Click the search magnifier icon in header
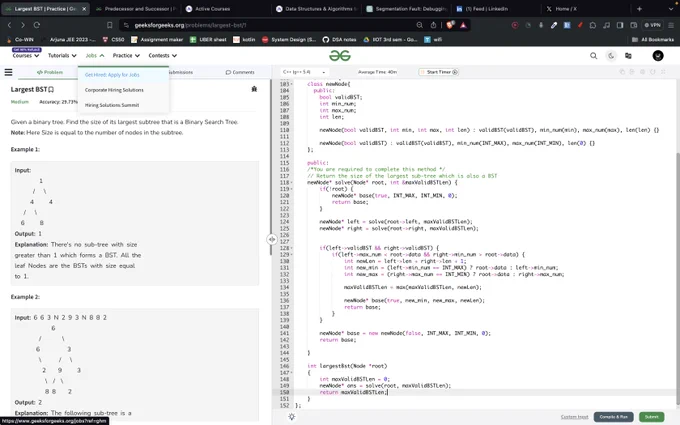The image size is (680, 425). 593,56
